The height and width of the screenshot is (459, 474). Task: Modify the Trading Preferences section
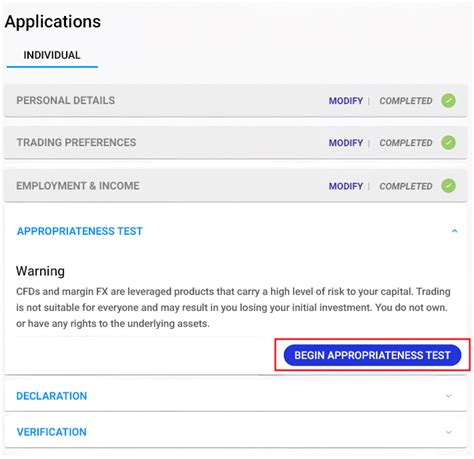[x=346, y=143]
